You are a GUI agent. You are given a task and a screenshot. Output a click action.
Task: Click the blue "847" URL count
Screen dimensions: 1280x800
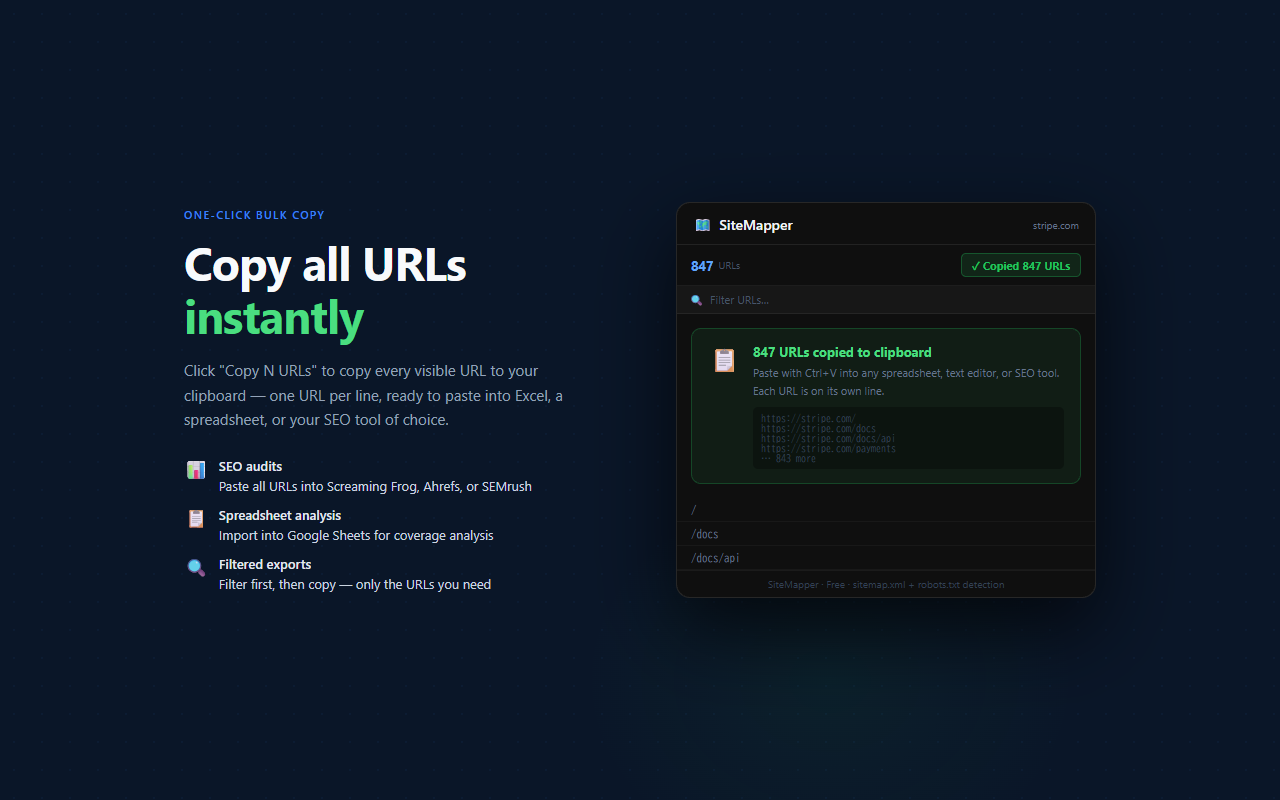tap(702, 266)
